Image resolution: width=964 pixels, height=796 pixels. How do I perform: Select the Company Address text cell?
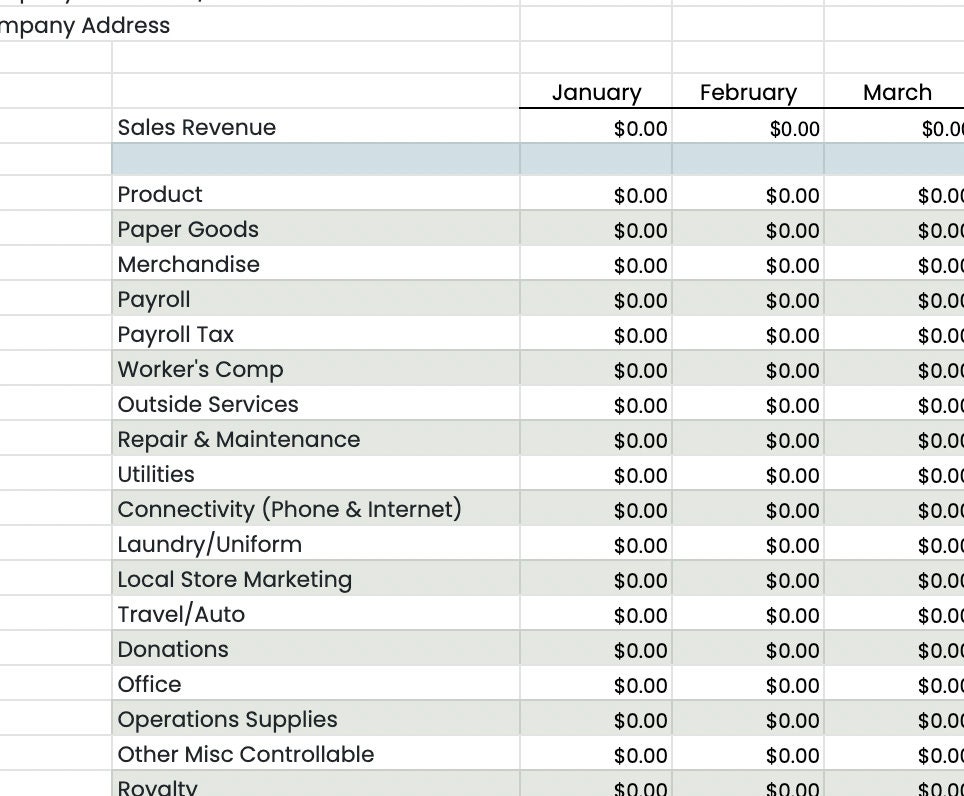[x=85, y=25]
